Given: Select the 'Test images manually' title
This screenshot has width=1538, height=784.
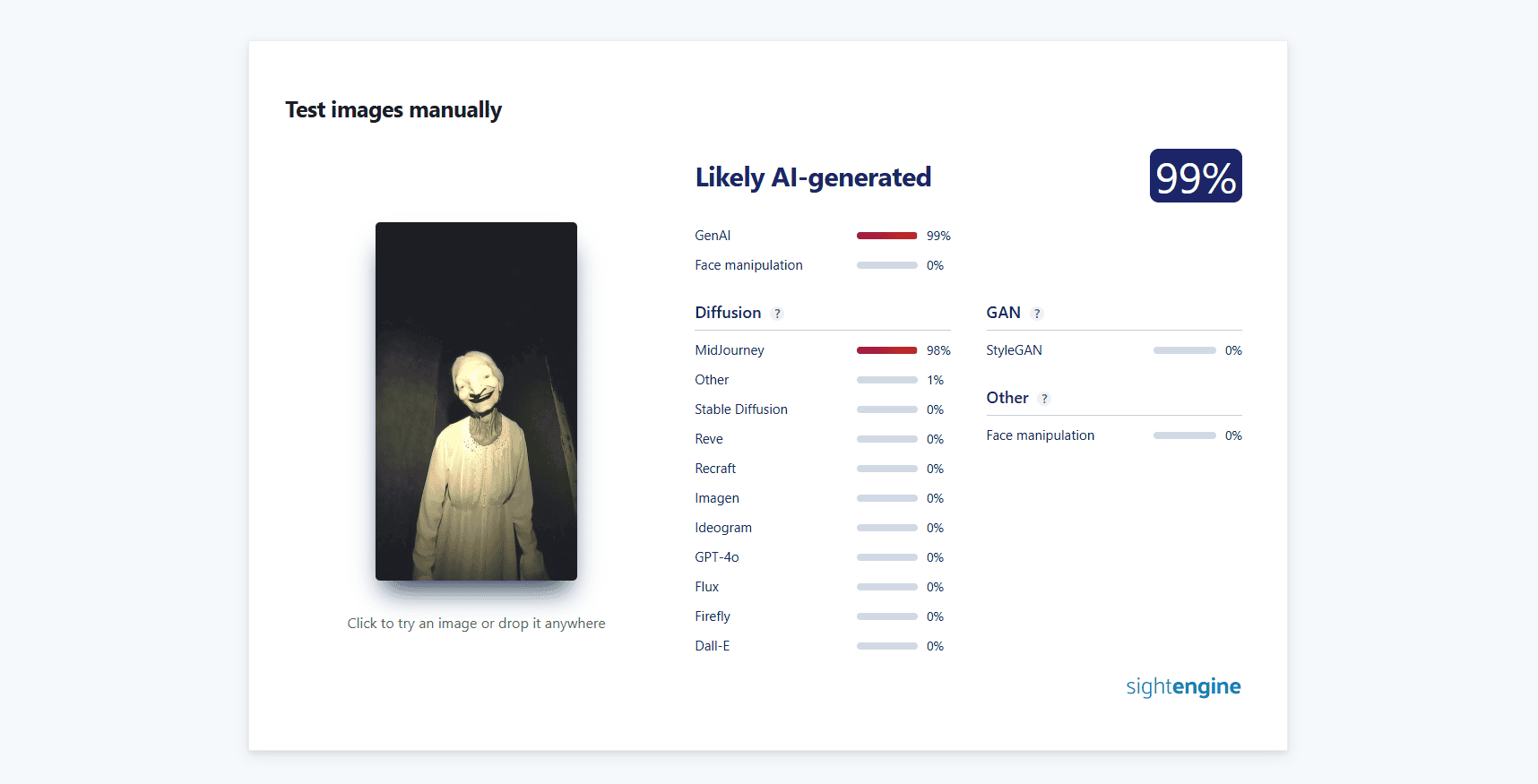Looking at the screenshot, I should coord(393,110).
